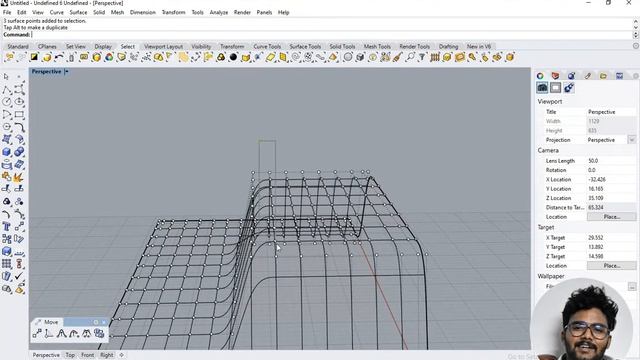Switch to the Front viewport tab

point(87,355)
